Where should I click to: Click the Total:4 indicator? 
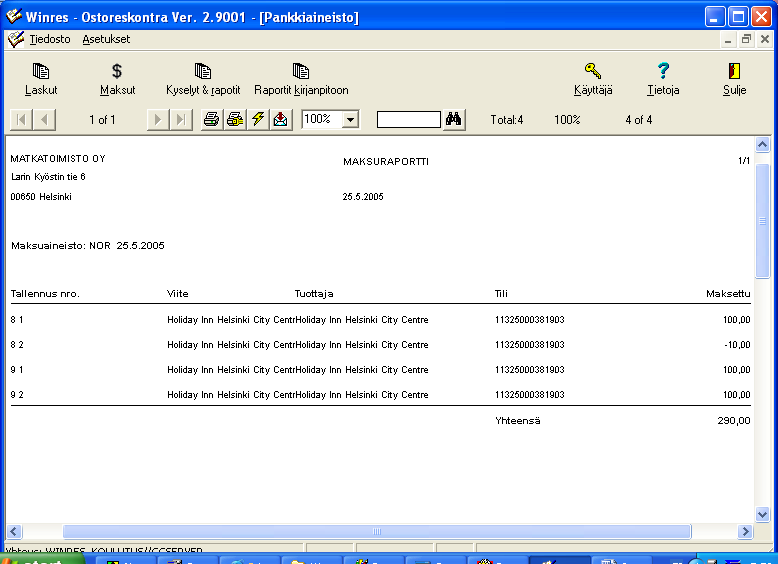click(507, 120)
